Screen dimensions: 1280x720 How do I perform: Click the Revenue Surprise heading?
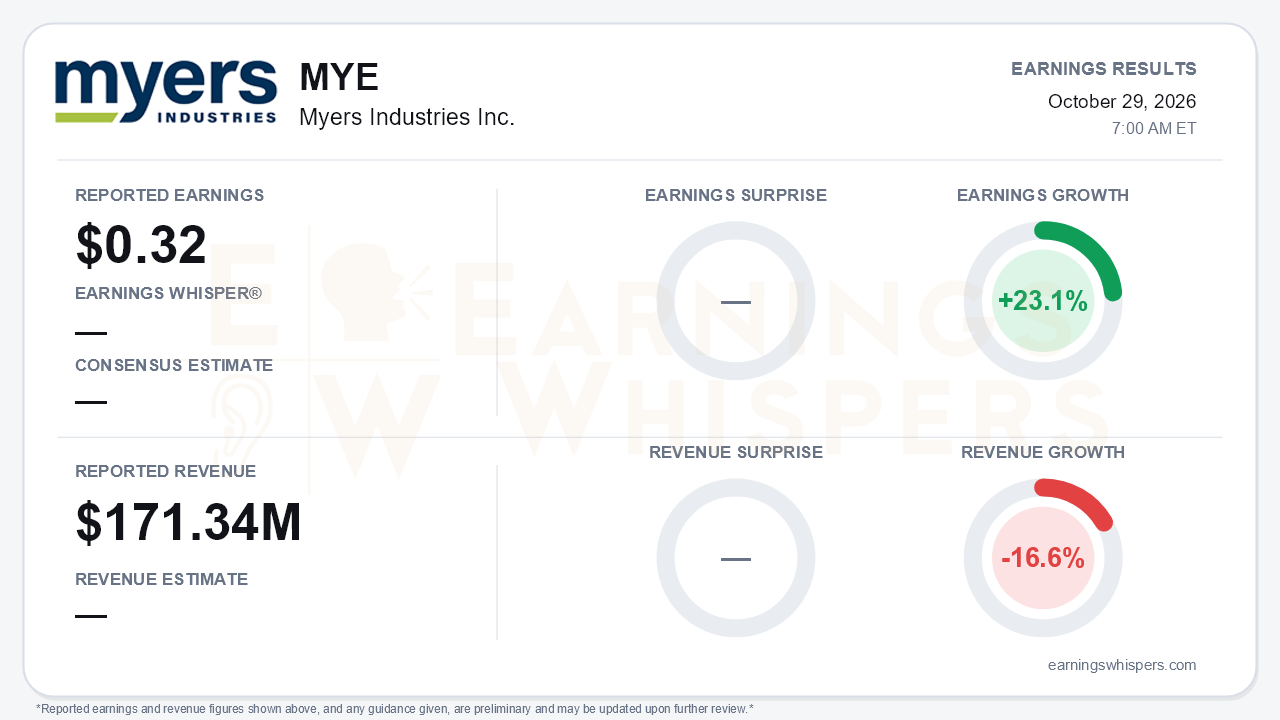coord(736,452)
